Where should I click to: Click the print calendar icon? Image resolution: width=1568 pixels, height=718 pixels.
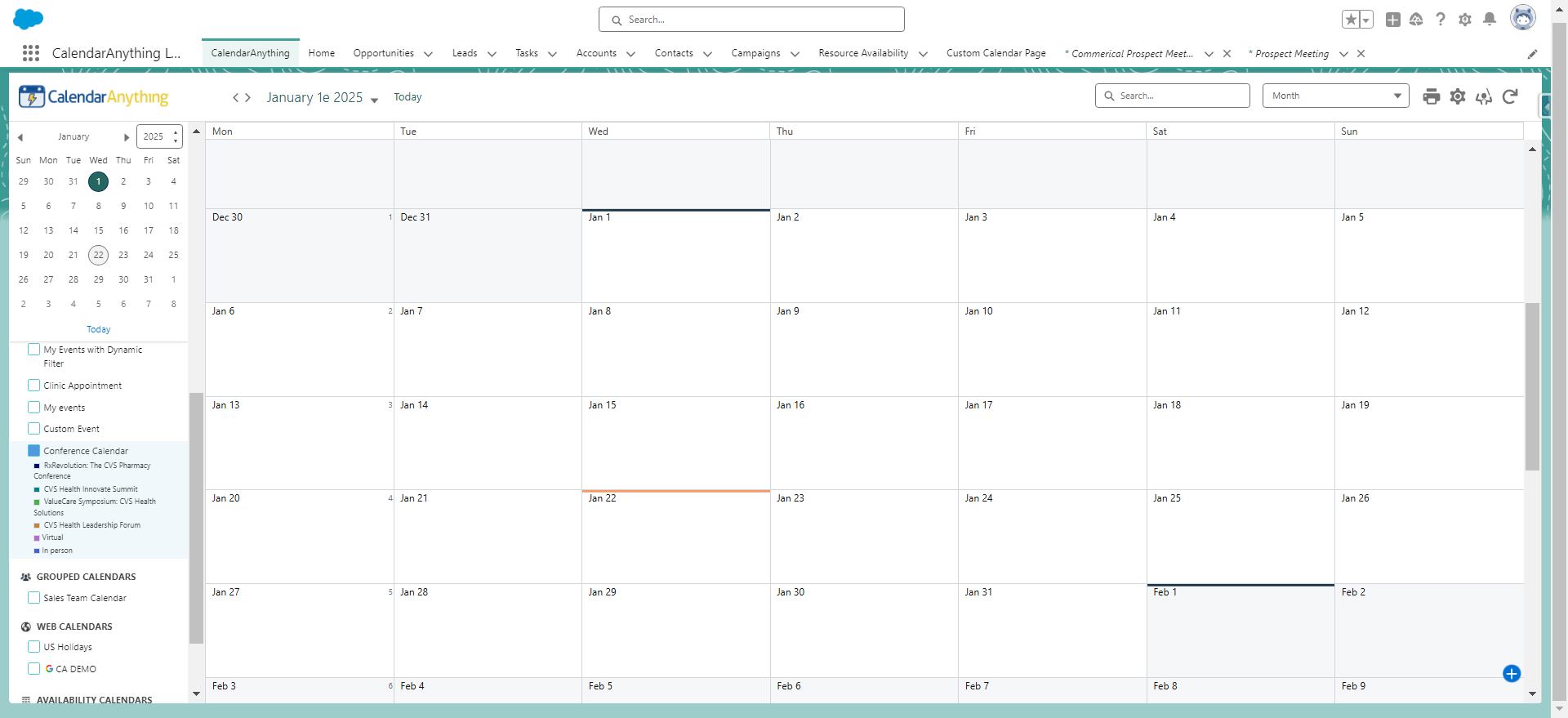point(1431,96)
